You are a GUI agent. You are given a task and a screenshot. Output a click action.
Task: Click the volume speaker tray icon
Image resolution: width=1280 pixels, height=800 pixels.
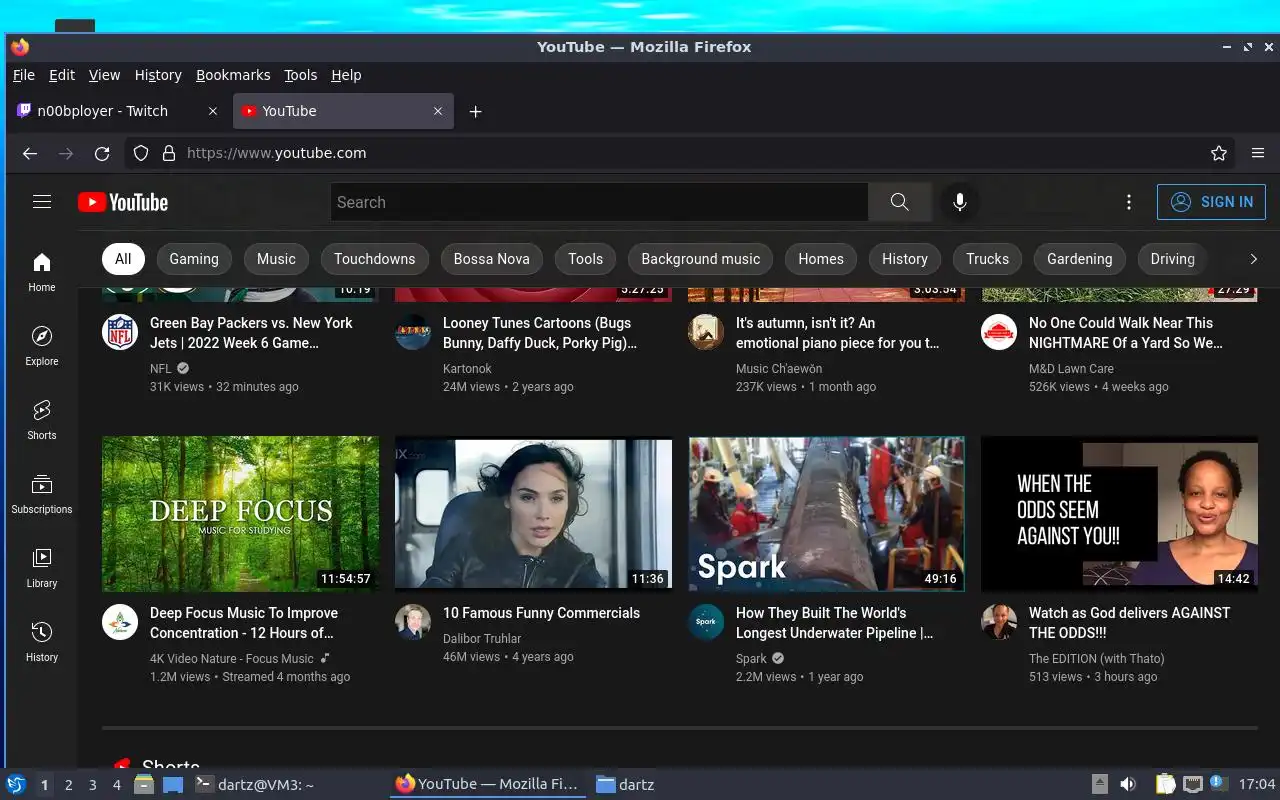coord(1128,785)
